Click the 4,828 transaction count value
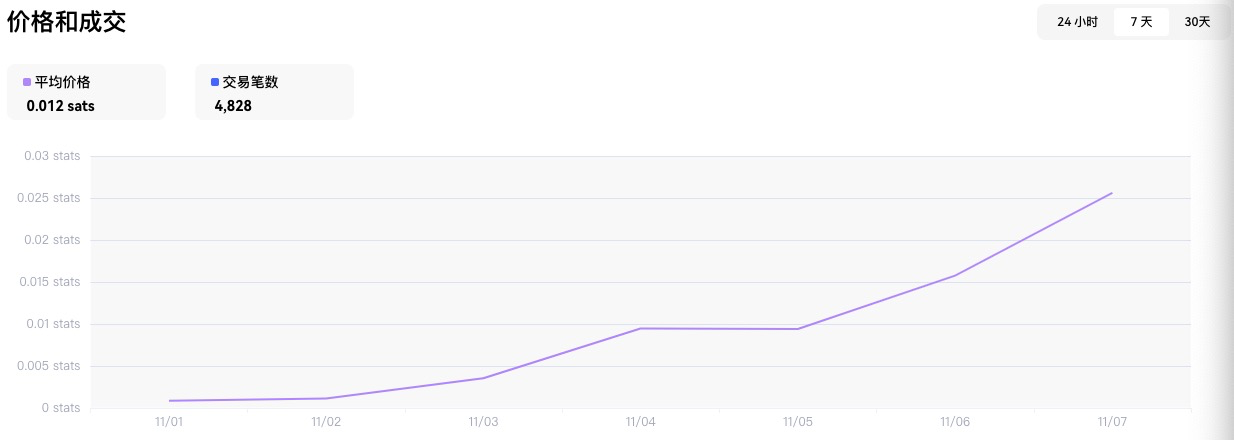The height and width of the screenshot is (440, 1234). 233,105
